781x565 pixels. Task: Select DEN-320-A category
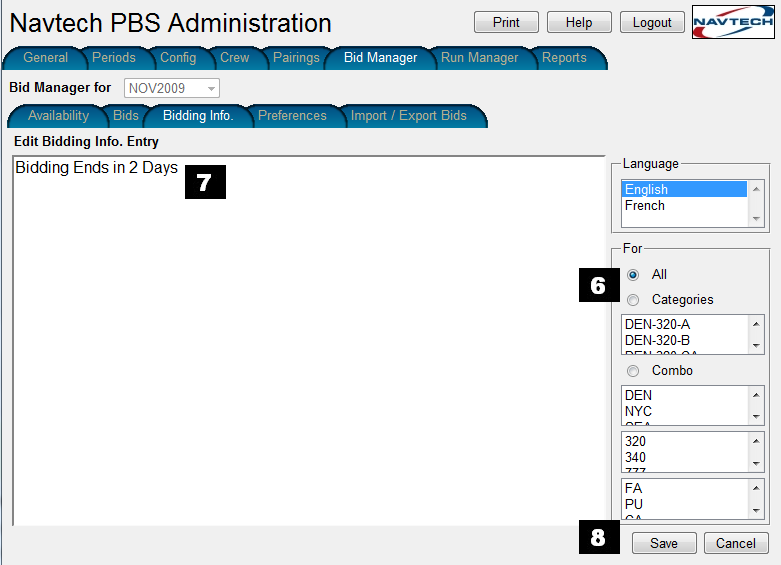pyautogui.click(x=684, y=324)
